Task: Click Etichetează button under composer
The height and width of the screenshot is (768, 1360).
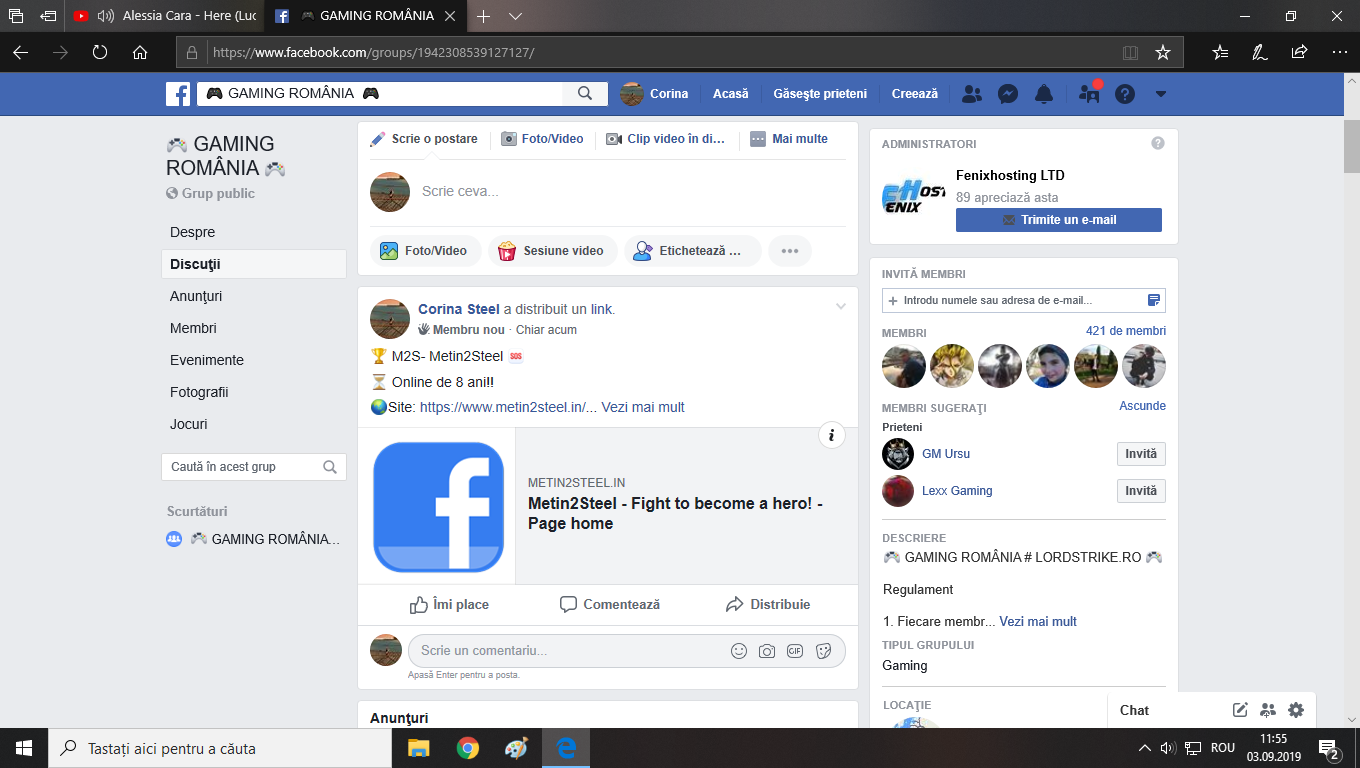Action: coord(693,251)
